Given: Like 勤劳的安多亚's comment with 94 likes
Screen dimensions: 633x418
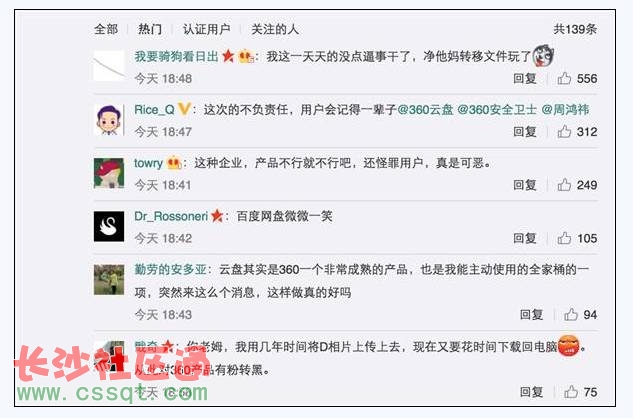Looking at the screenshot, I should pyautogui.click(x=571, y=315).
